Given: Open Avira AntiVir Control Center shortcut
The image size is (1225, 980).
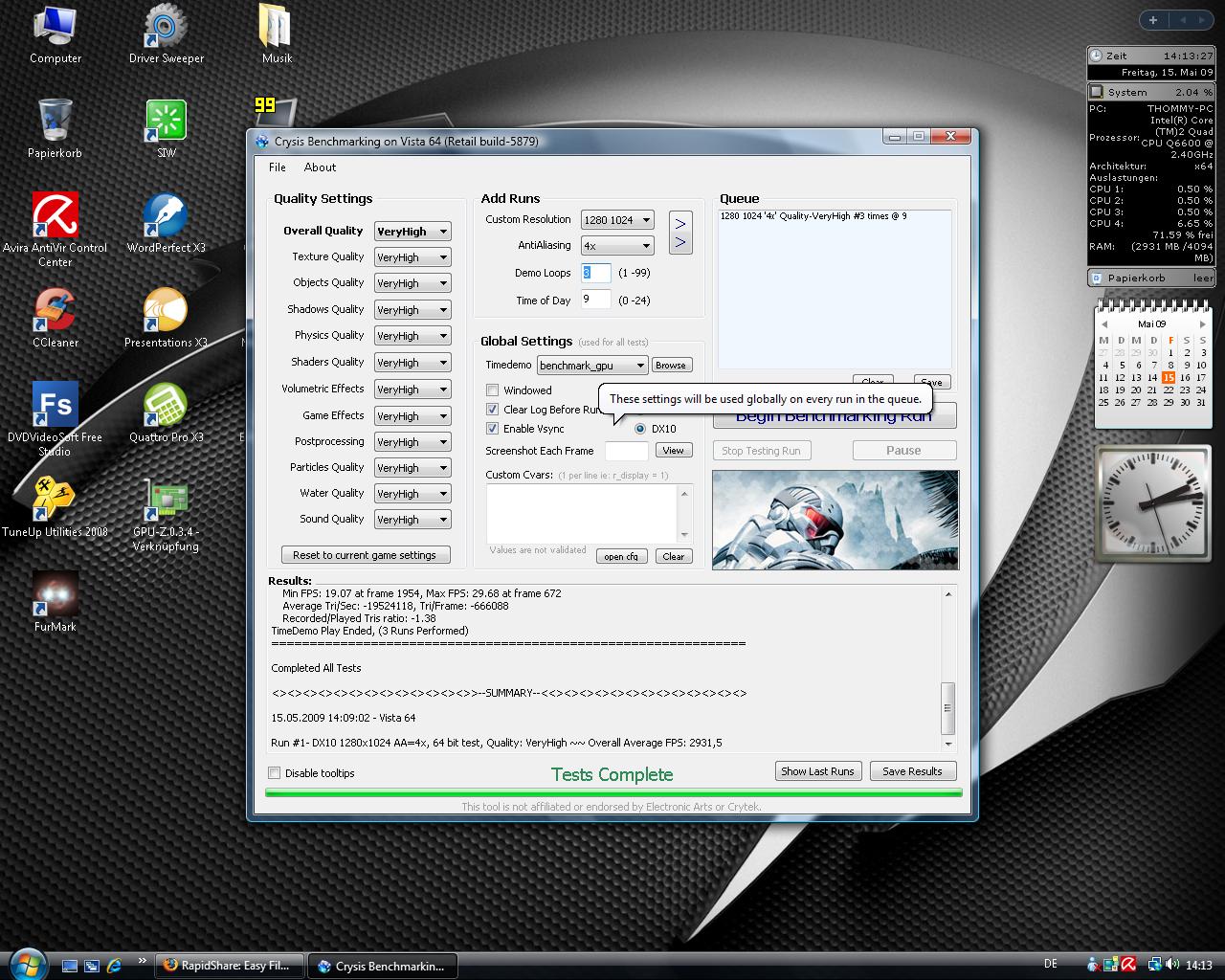Looking at the screenshot, I should click(x=55, y=230).
